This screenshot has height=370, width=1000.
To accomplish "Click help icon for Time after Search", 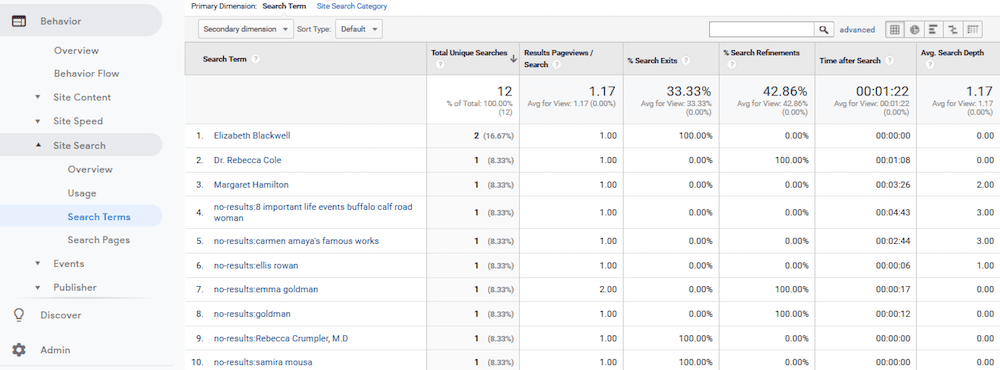I will click(890, 61).
